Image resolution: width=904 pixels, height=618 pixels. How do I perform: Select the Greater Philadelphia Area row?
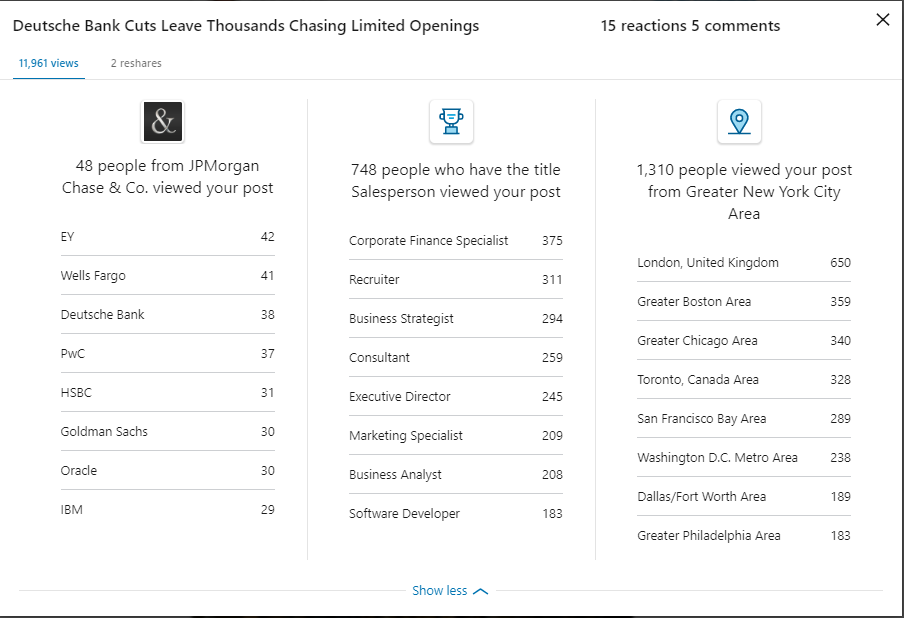(743, 536)
